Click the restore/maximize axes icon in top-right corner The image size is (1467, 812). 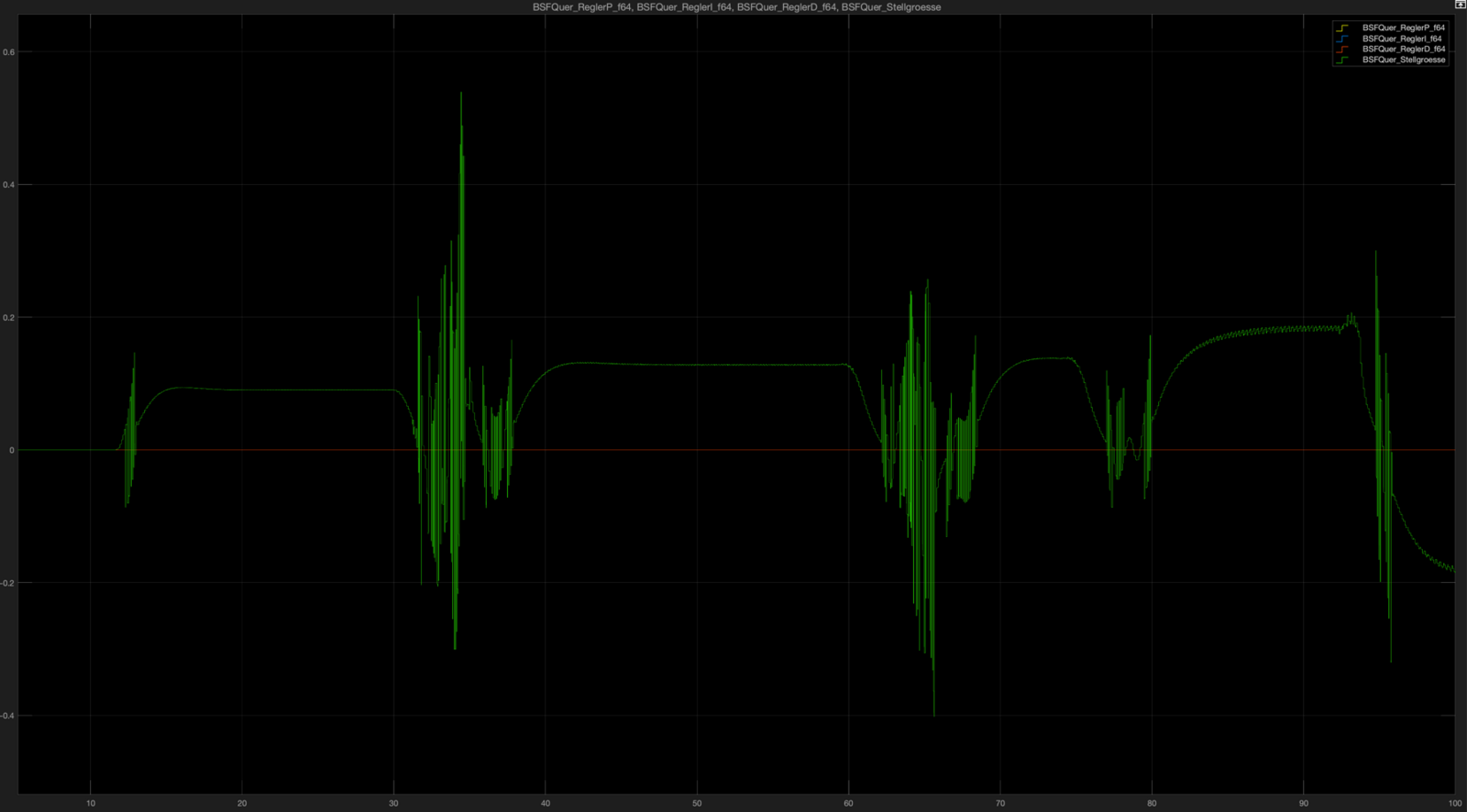coord(1460,5)
